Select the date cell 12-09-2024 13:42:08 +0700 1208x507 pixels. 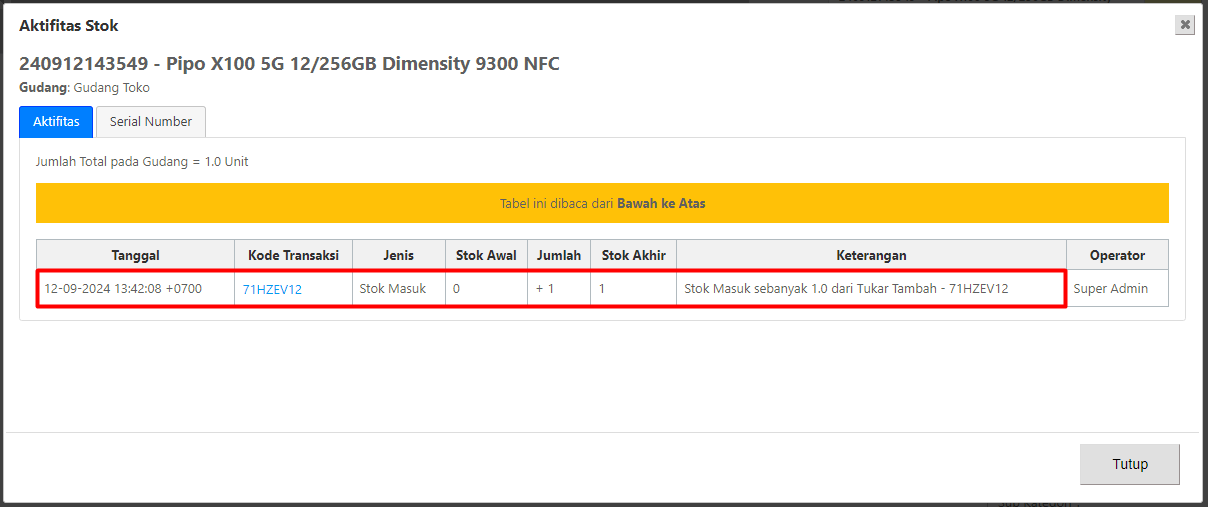(x=136, y=289)
